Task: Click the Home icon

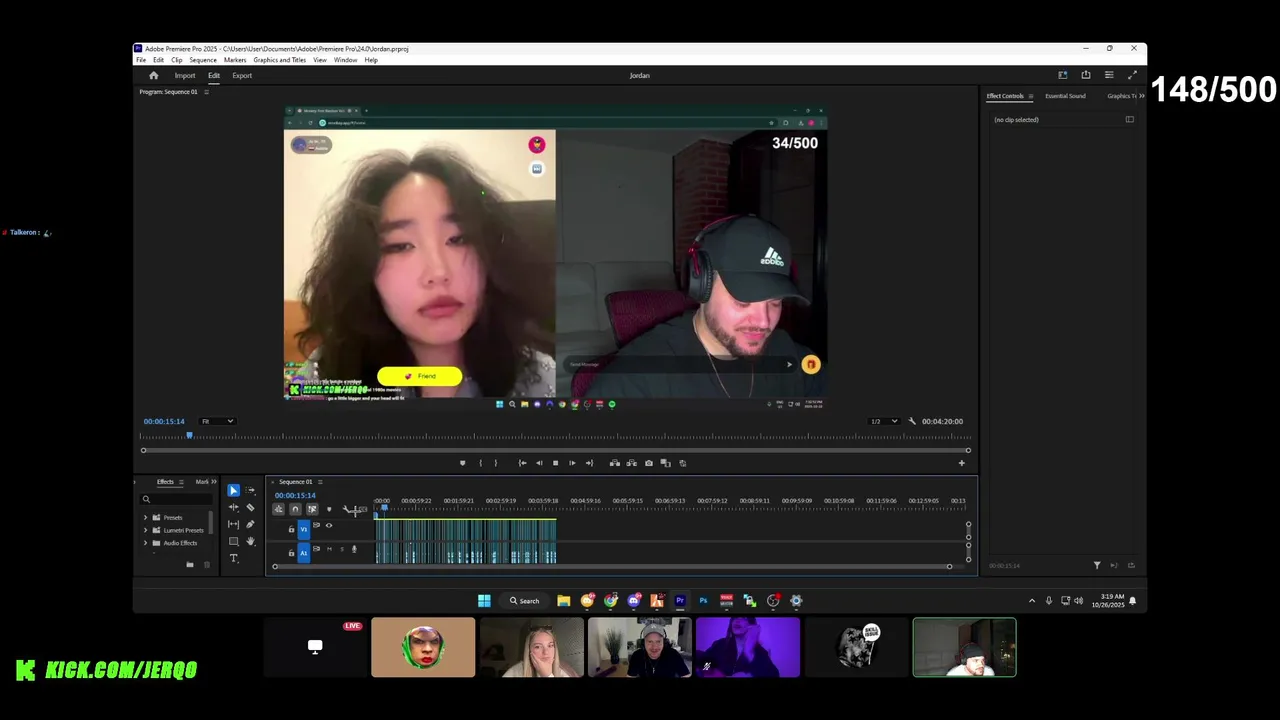Action: [x=153, y=75]
